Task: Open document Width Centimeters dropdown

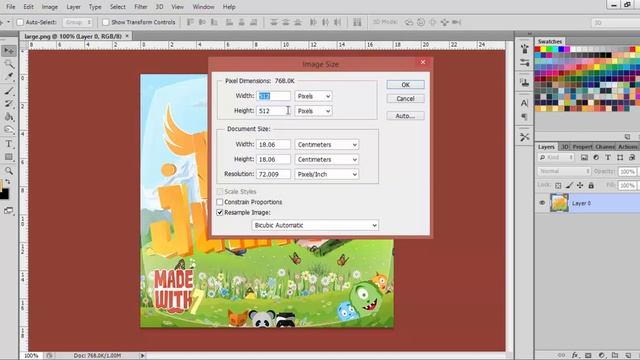Action: [327, 145]
